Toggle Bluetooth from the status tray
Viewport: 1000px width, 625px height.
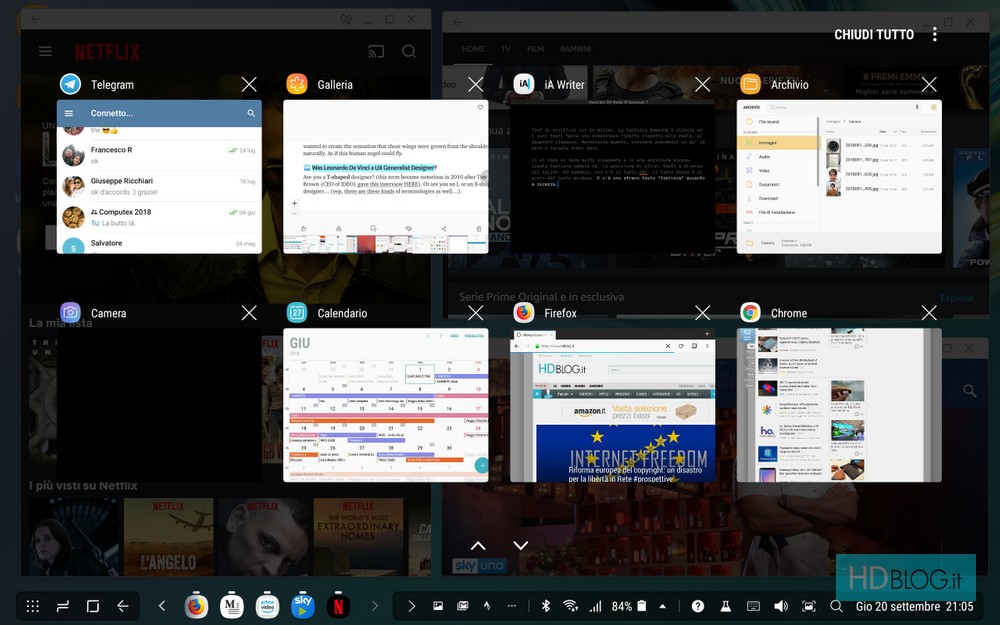click(x=546, y=606)
